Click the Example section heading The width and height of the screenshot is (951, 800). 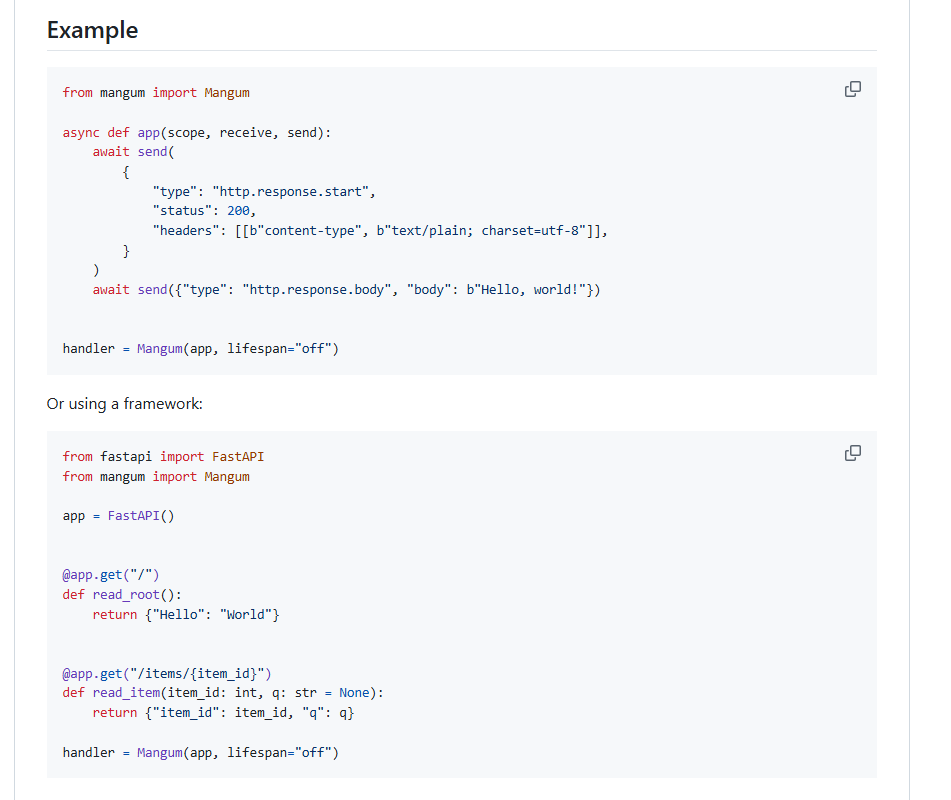coord(93,30)
